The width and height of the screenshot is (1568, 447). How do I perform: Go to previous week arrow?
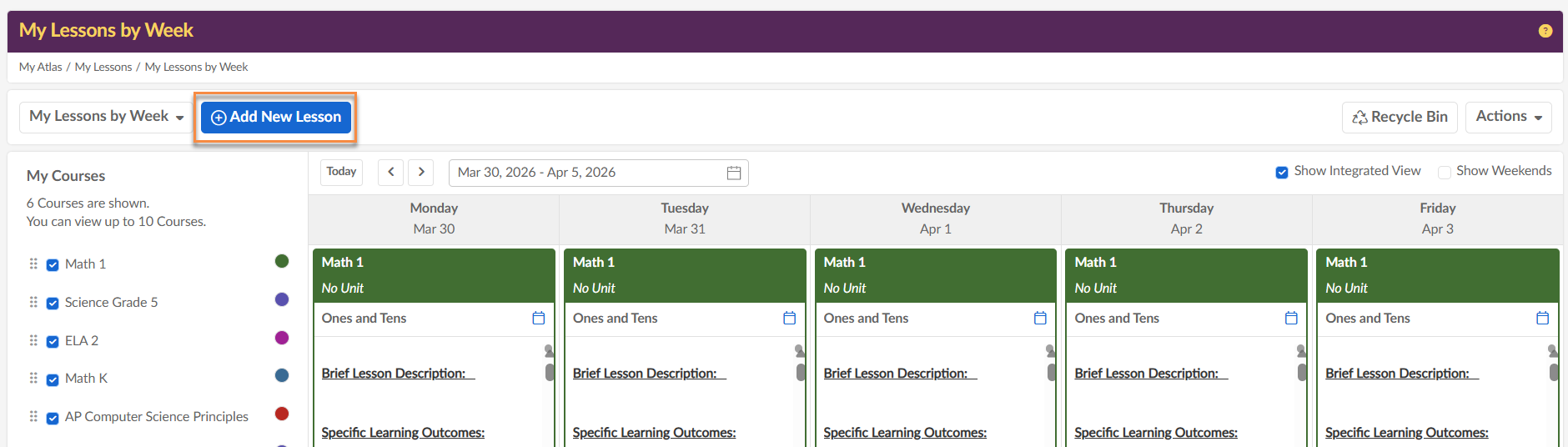pyautogui.click(x=390, y=172)
